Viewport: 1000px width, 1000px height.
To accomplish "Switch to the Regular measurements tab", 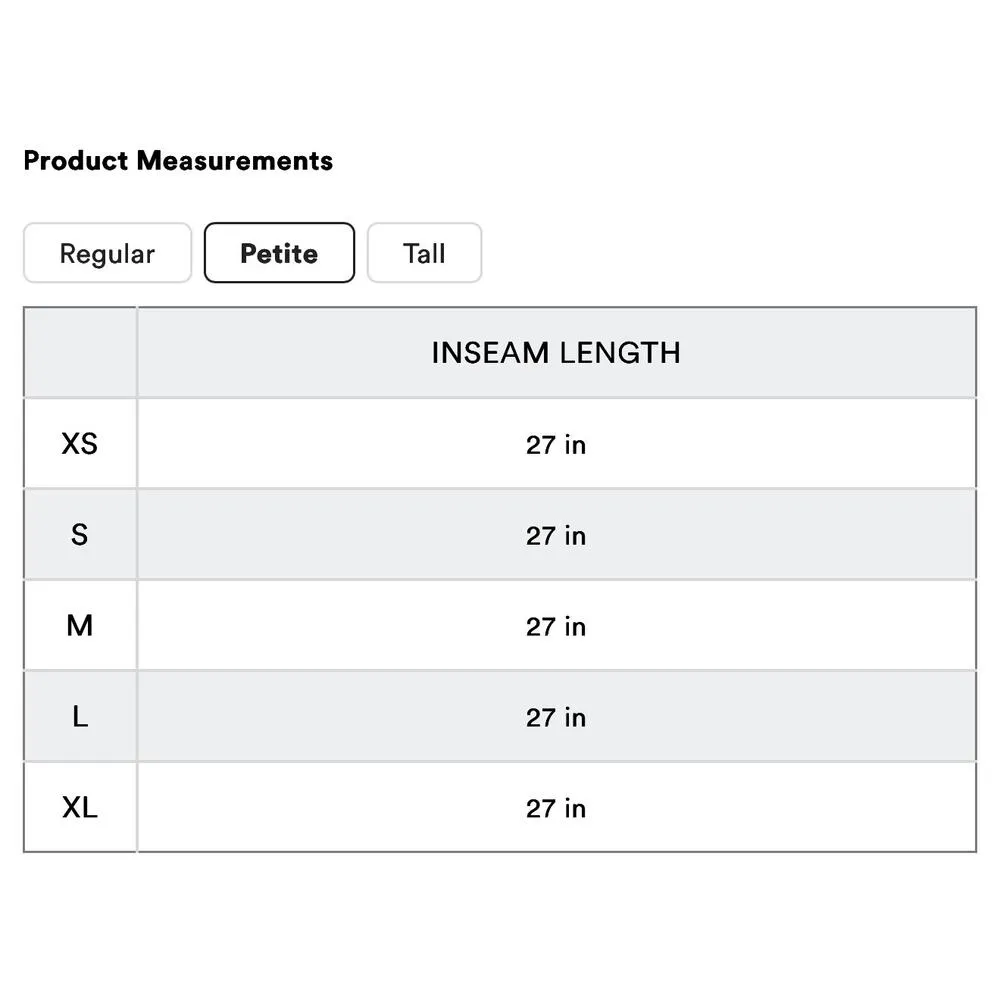I will coord(107,253).
